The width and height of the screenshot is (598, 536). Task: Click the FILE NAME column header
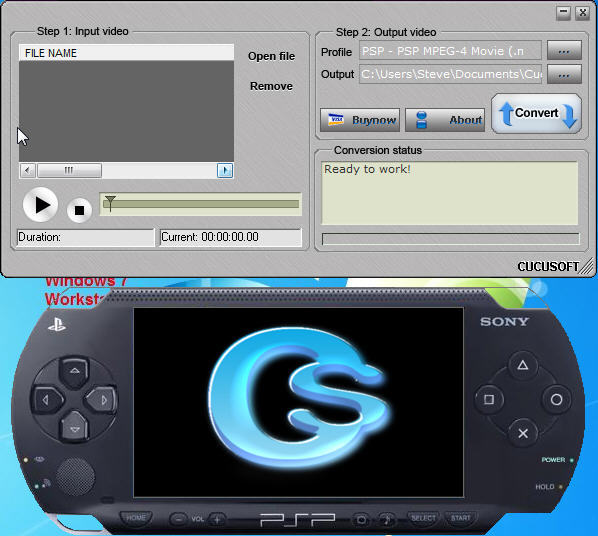(126, 53)
